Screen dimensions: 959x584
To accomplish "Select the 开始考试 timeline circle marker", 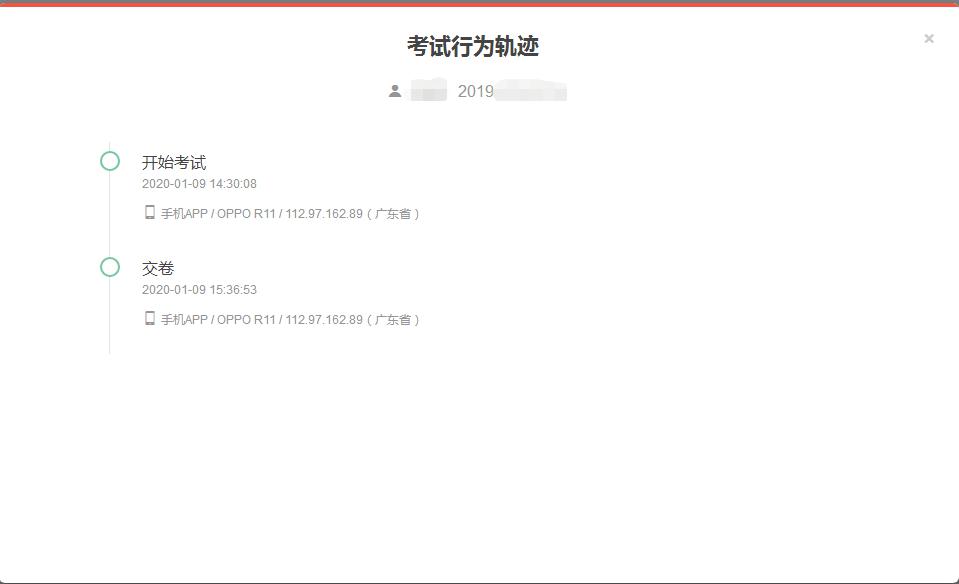I will click(x=110, y=161).
